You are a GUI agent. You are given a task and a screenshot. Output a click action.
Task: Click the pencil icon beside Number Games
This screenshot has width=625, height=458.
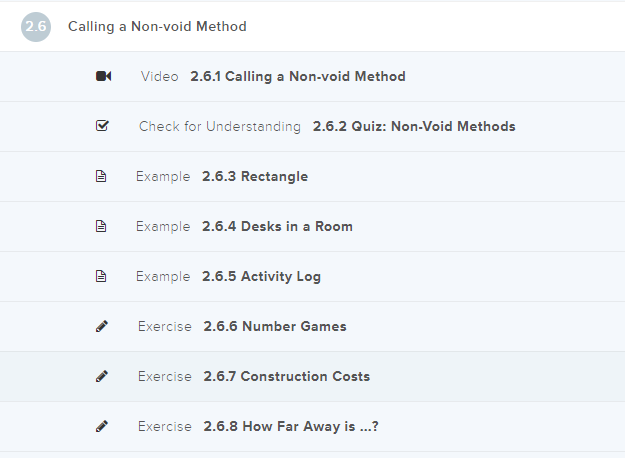[102, 326]
